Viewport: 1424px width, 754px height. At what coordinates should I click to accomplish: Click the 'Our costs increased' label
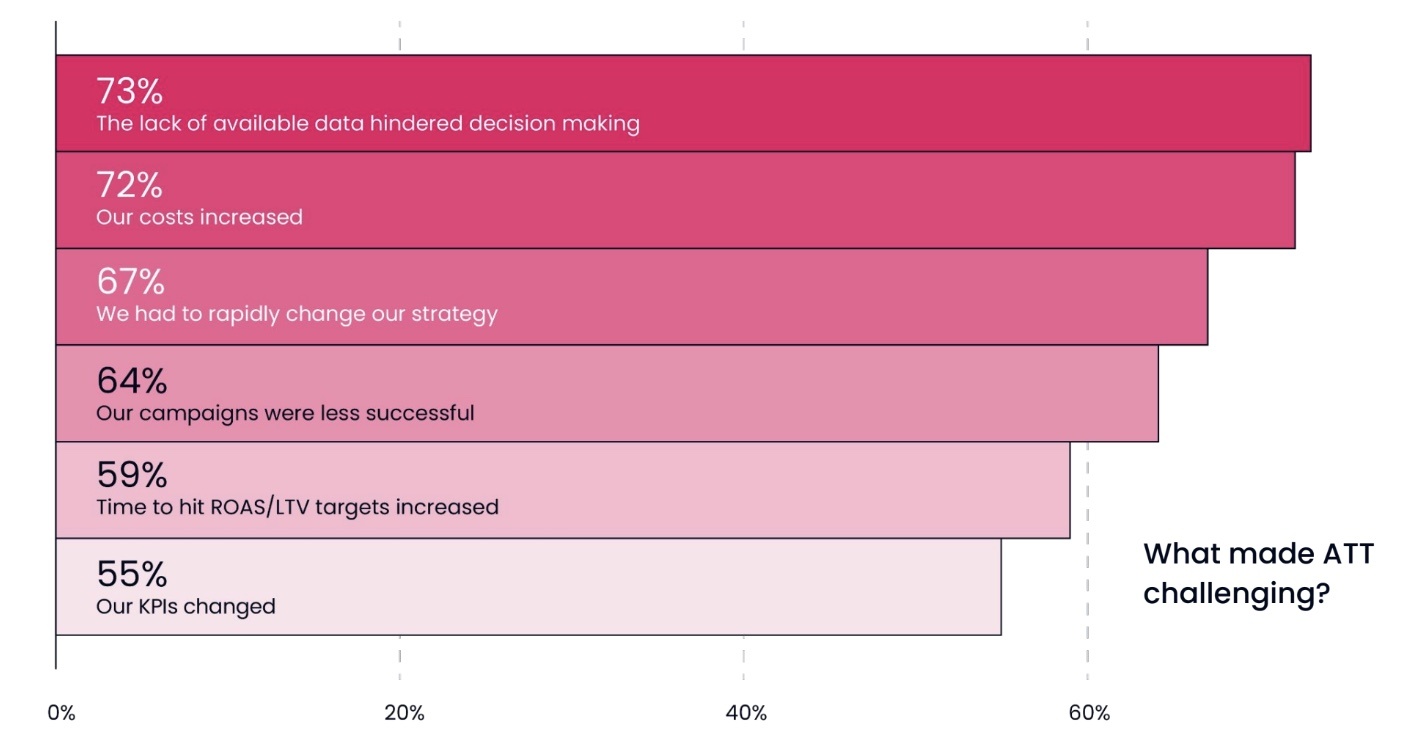[199, 217]
